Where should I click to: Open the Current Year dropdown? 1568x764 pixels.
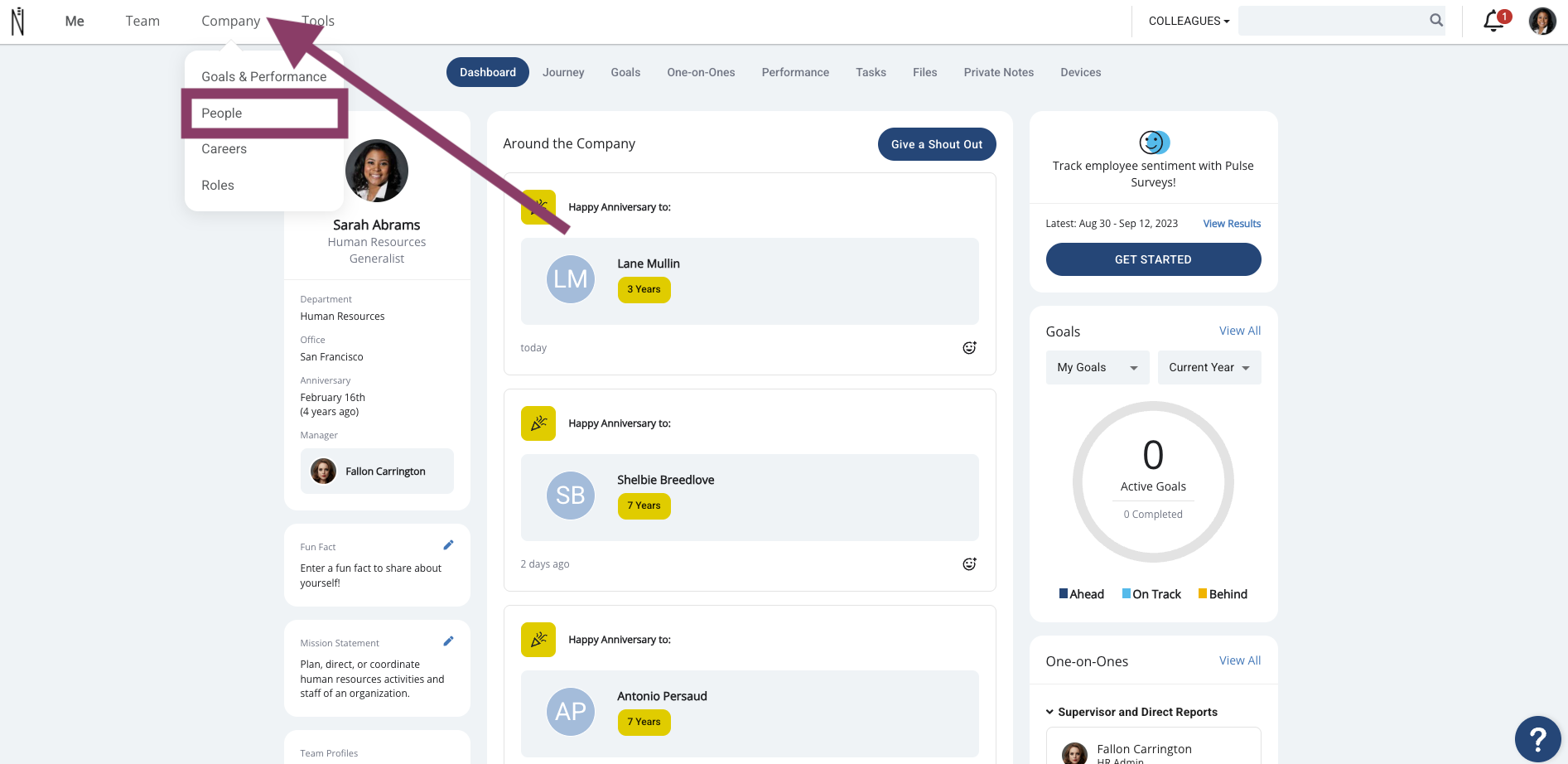tap(1209, 368)
